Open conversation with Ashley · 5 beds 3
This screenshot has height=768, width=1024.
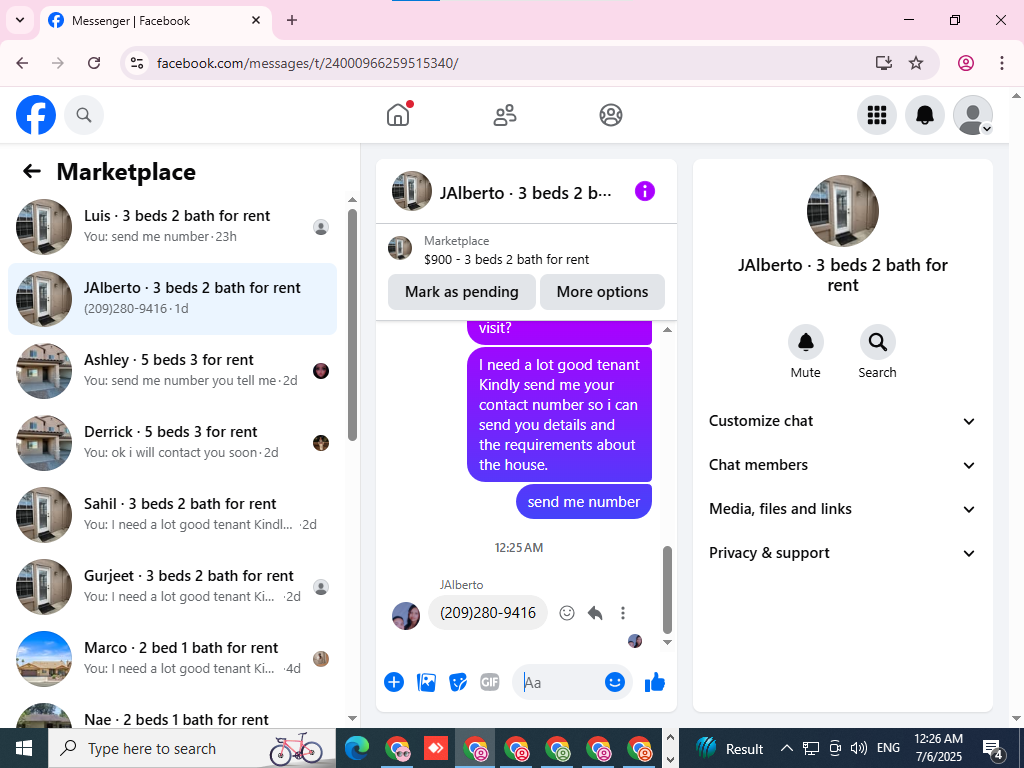(x=172, y=371)
